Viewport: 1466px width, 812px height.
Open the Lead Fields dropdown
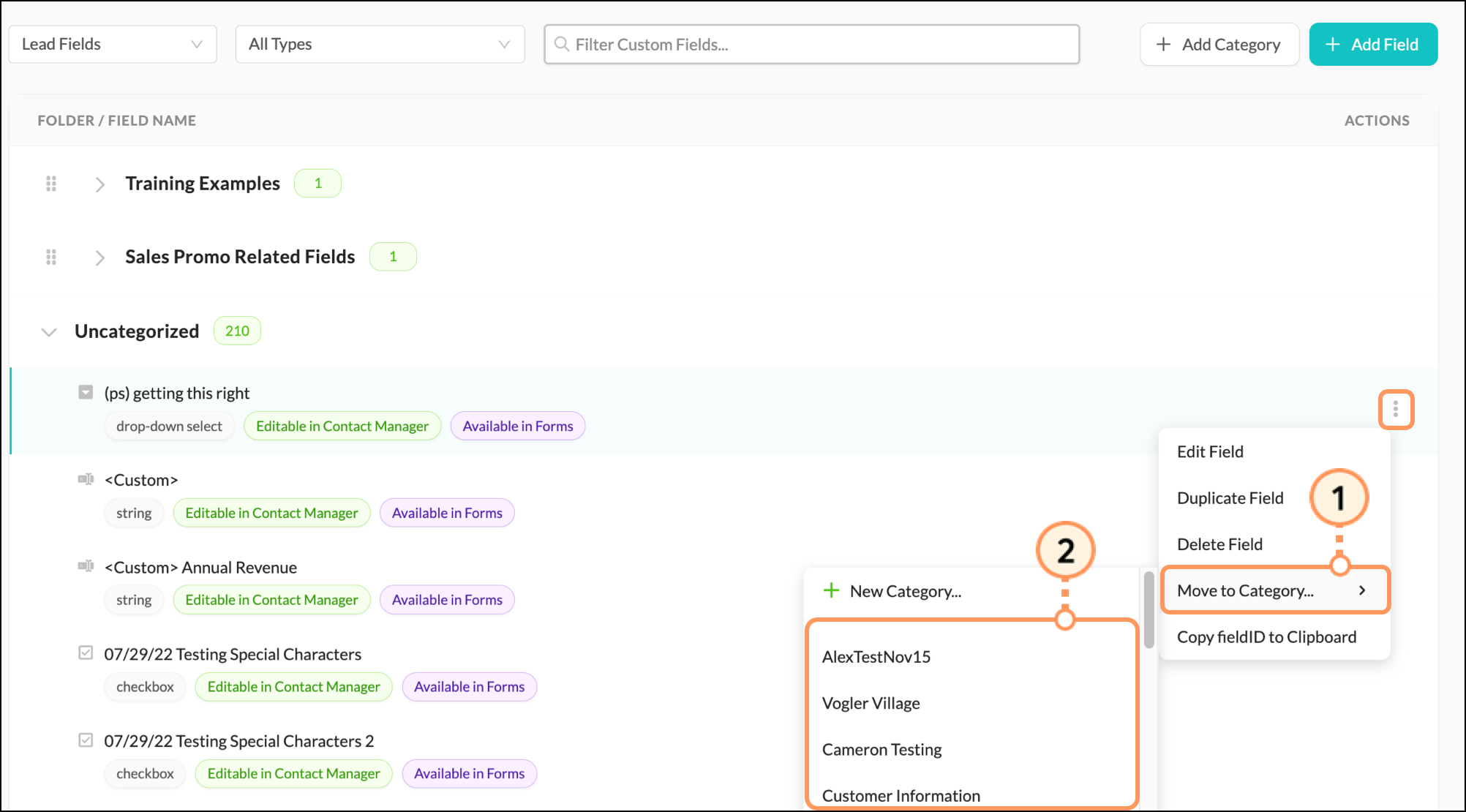113,44
